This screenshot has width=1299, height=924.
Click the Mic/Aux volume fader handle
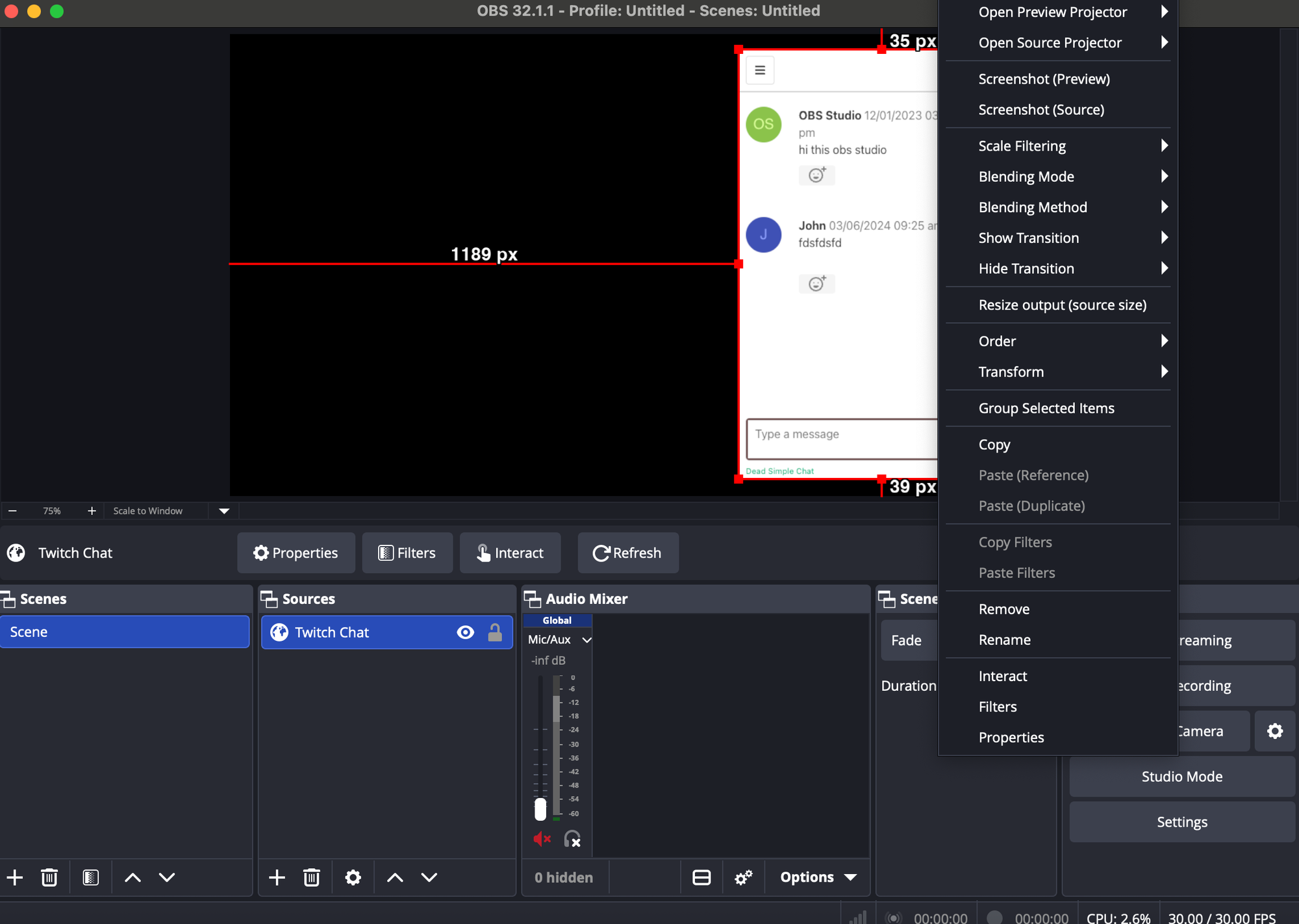(540, 809)
